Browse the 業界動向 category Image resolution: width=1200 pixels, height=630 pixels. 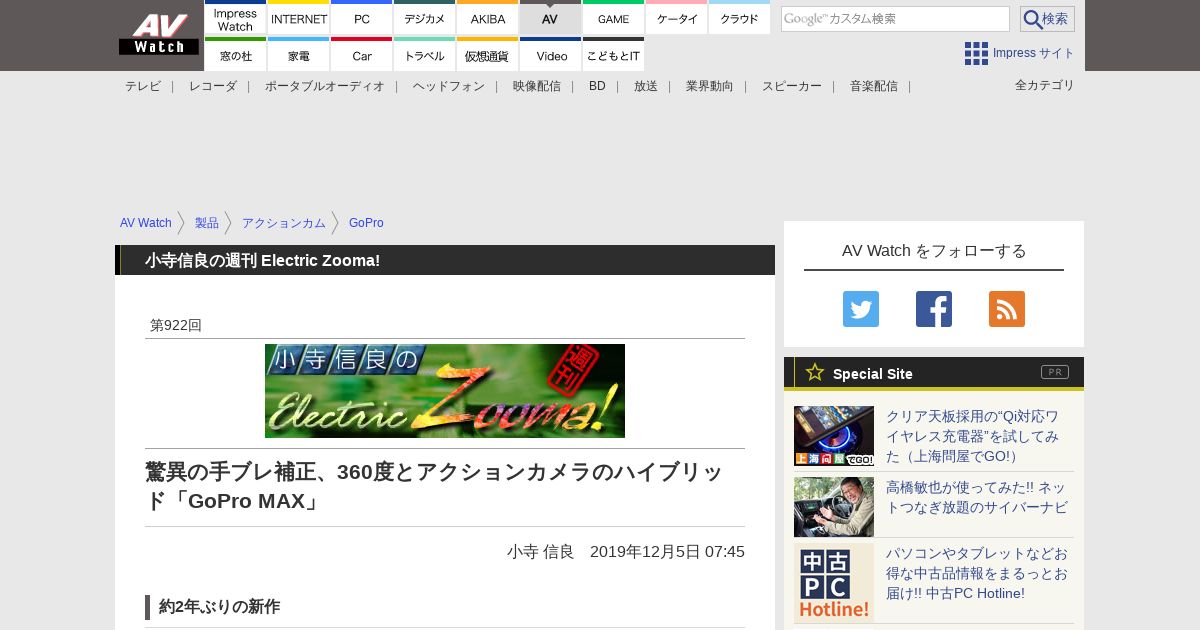pos(710,86)
